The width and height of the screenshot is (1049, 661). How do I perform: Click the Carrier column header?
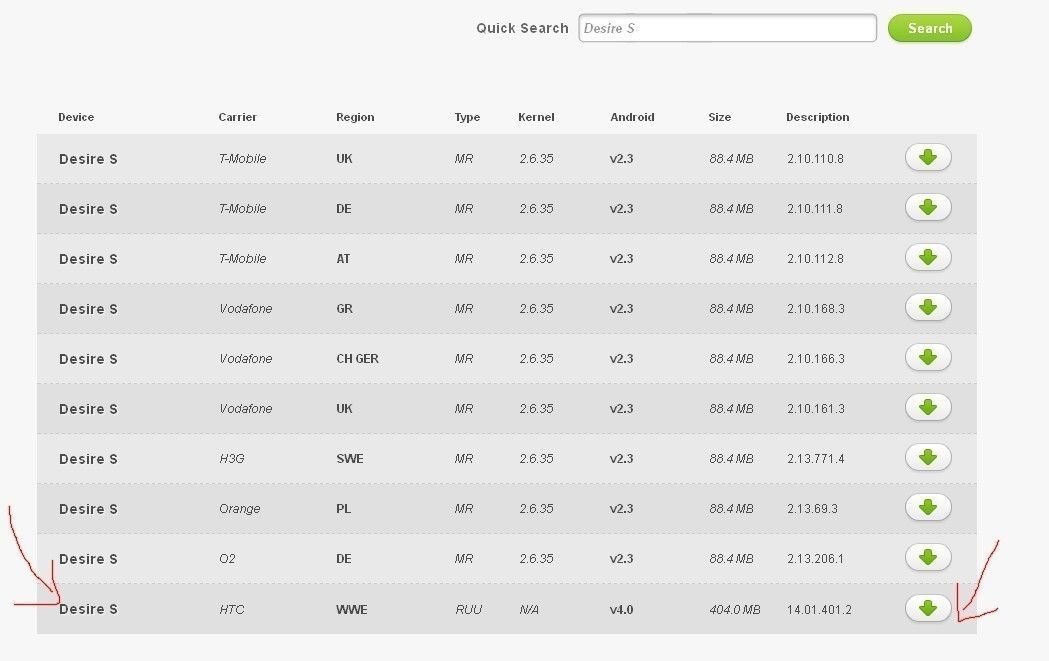[237, 117]
